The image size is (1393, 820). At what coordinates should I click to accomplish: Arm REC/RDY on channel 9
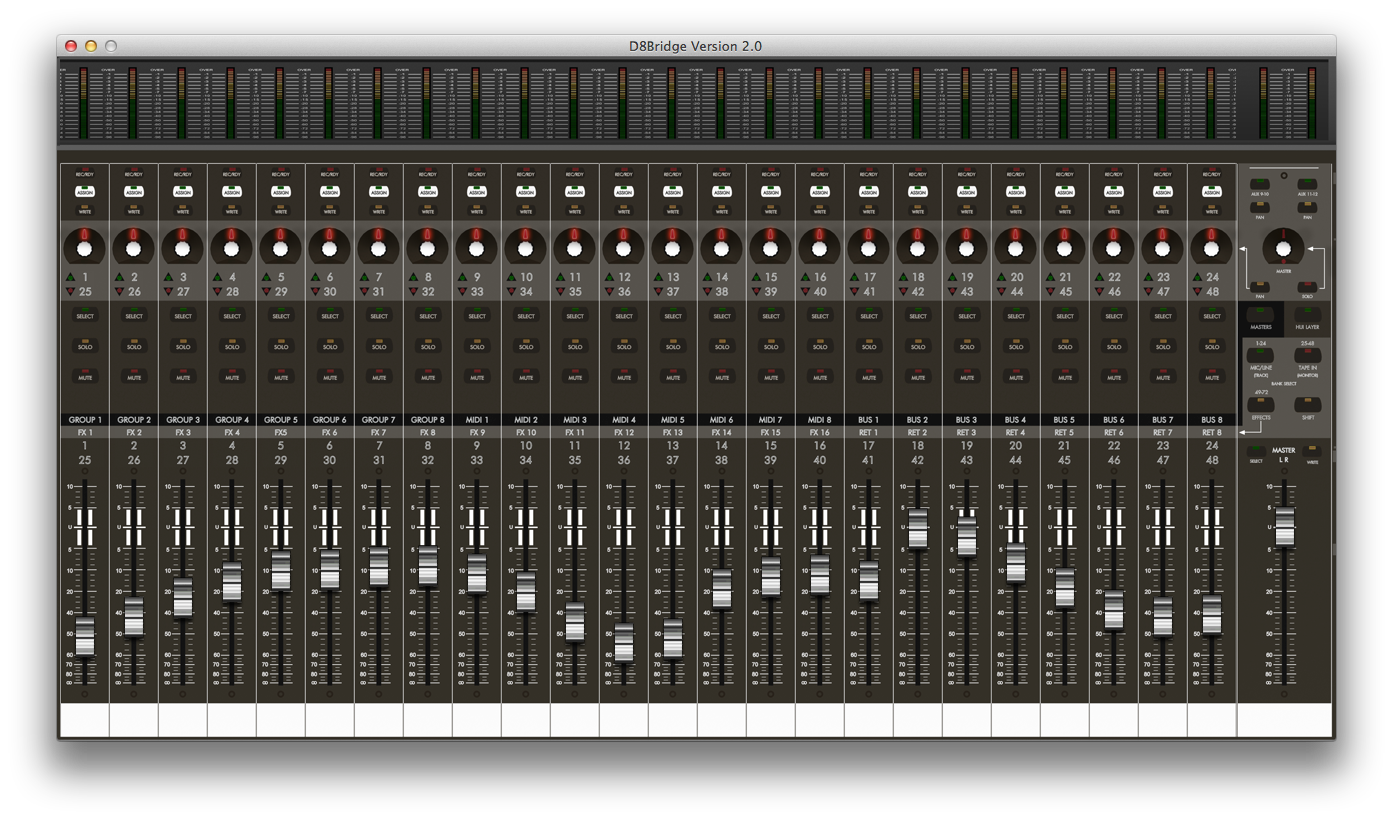[477, 171]
